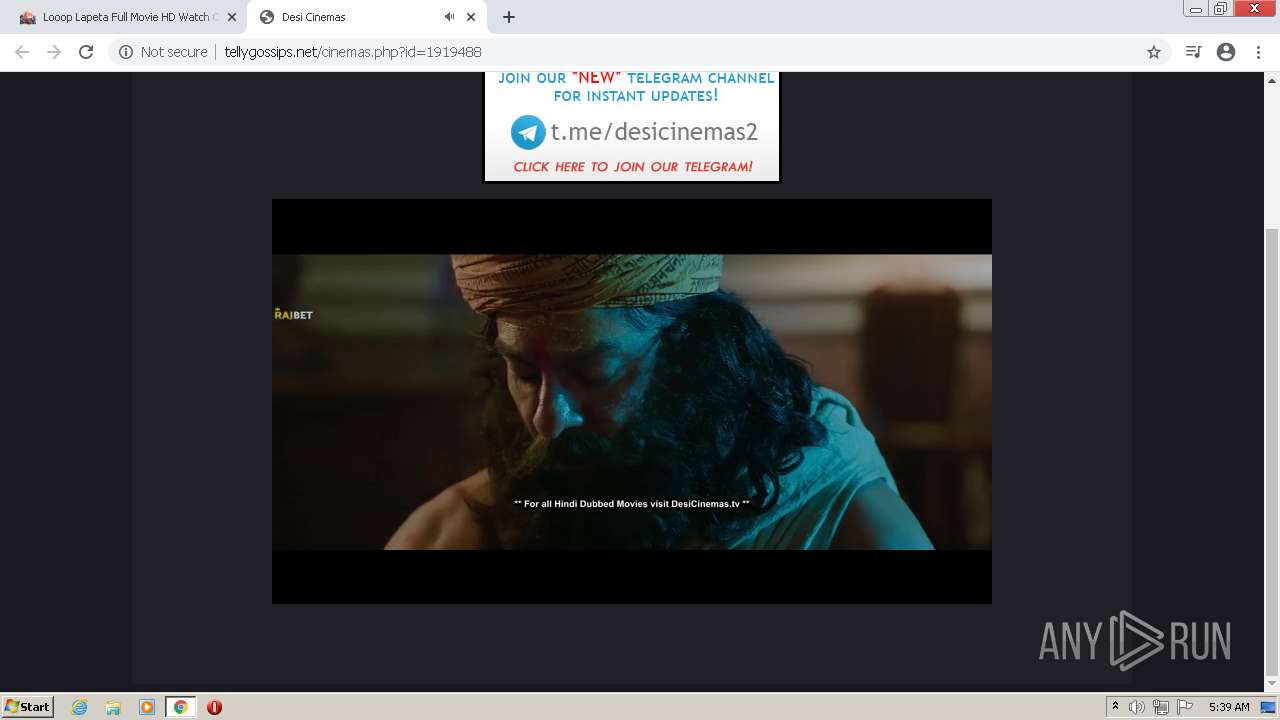The image size is (1280, 720).
Task: Click the Telegram paper-plane logo
Action: click(528, 132)
